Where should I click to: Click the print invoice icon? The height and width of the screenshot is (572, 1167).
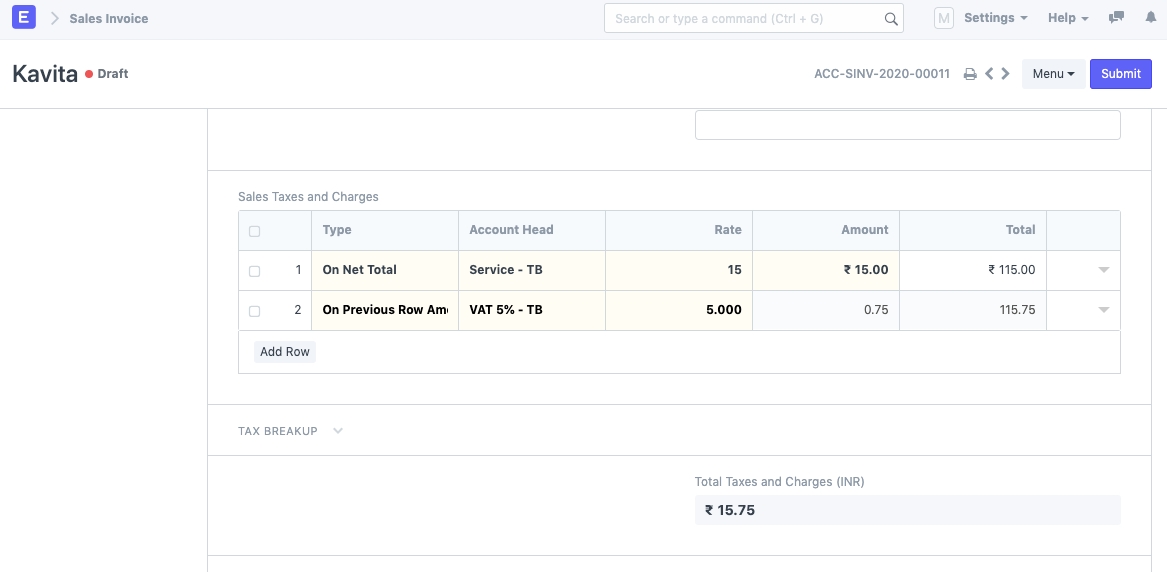(x=969, y=74)
